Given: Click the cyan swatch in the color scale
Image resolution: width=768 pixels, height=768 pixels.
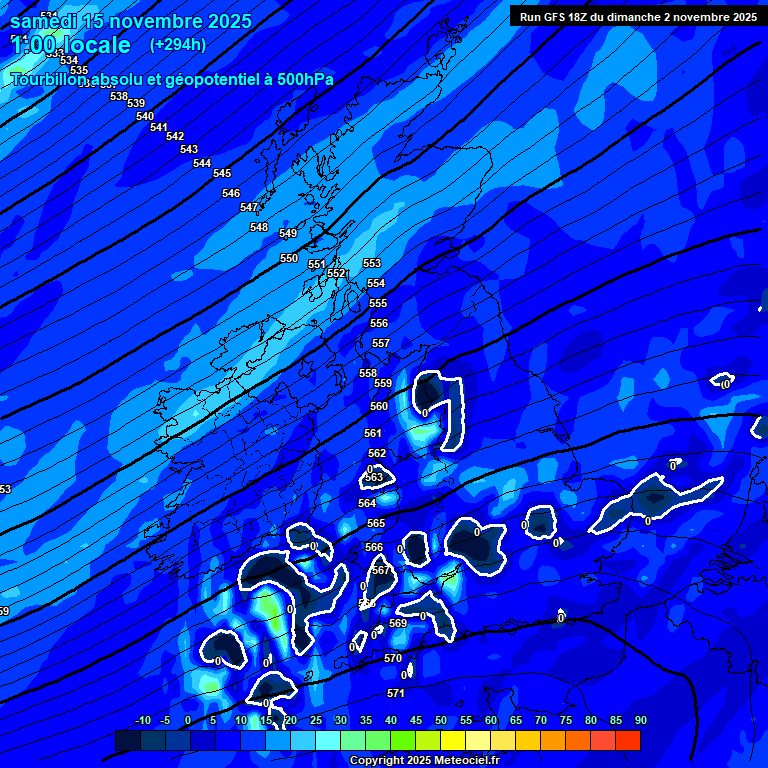Looking at the screenshot, I should point(328,740).
